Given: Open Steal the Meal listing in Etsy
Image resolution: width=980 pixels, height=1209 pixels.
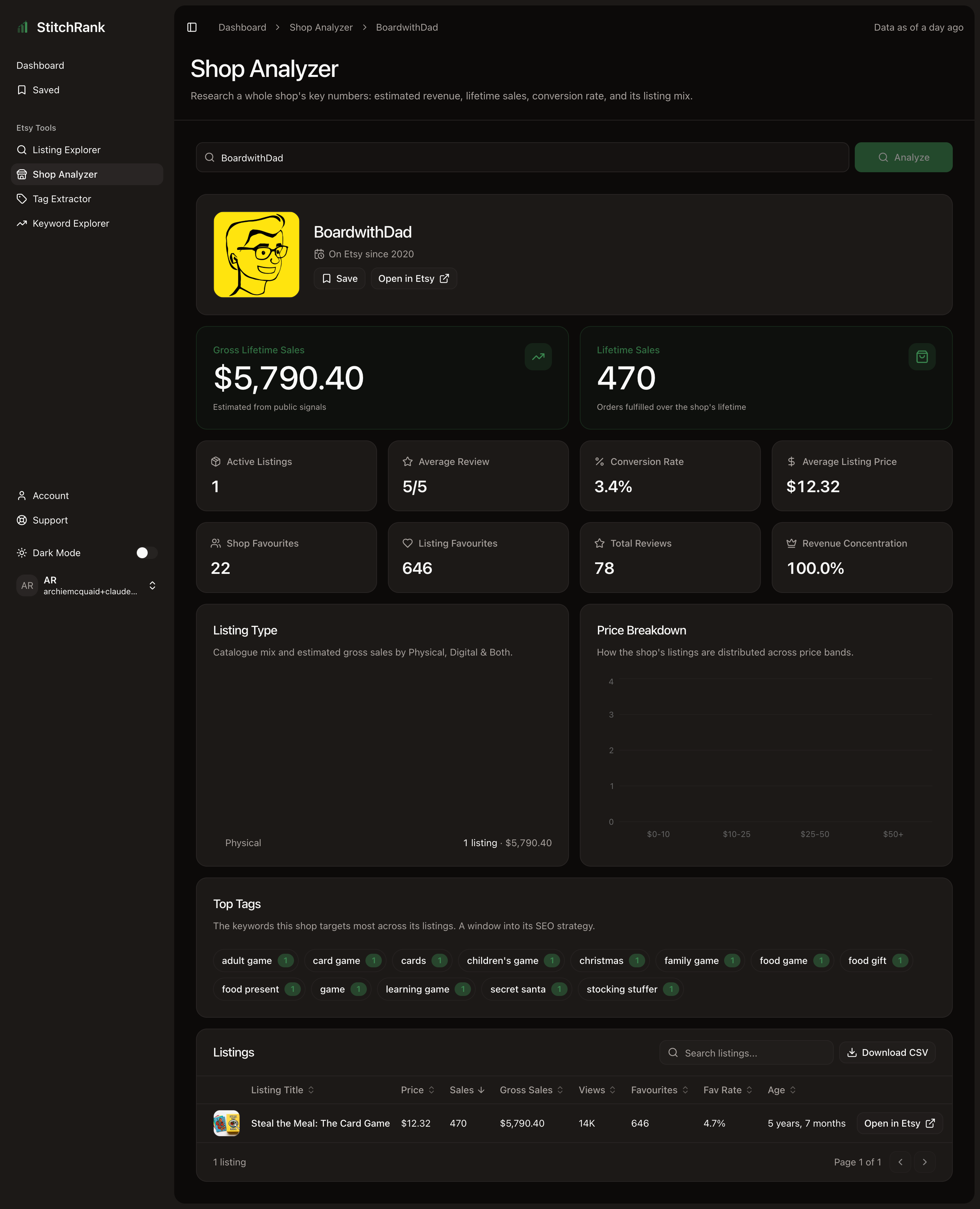Looking at the screenshot, I should point(899,1123).
